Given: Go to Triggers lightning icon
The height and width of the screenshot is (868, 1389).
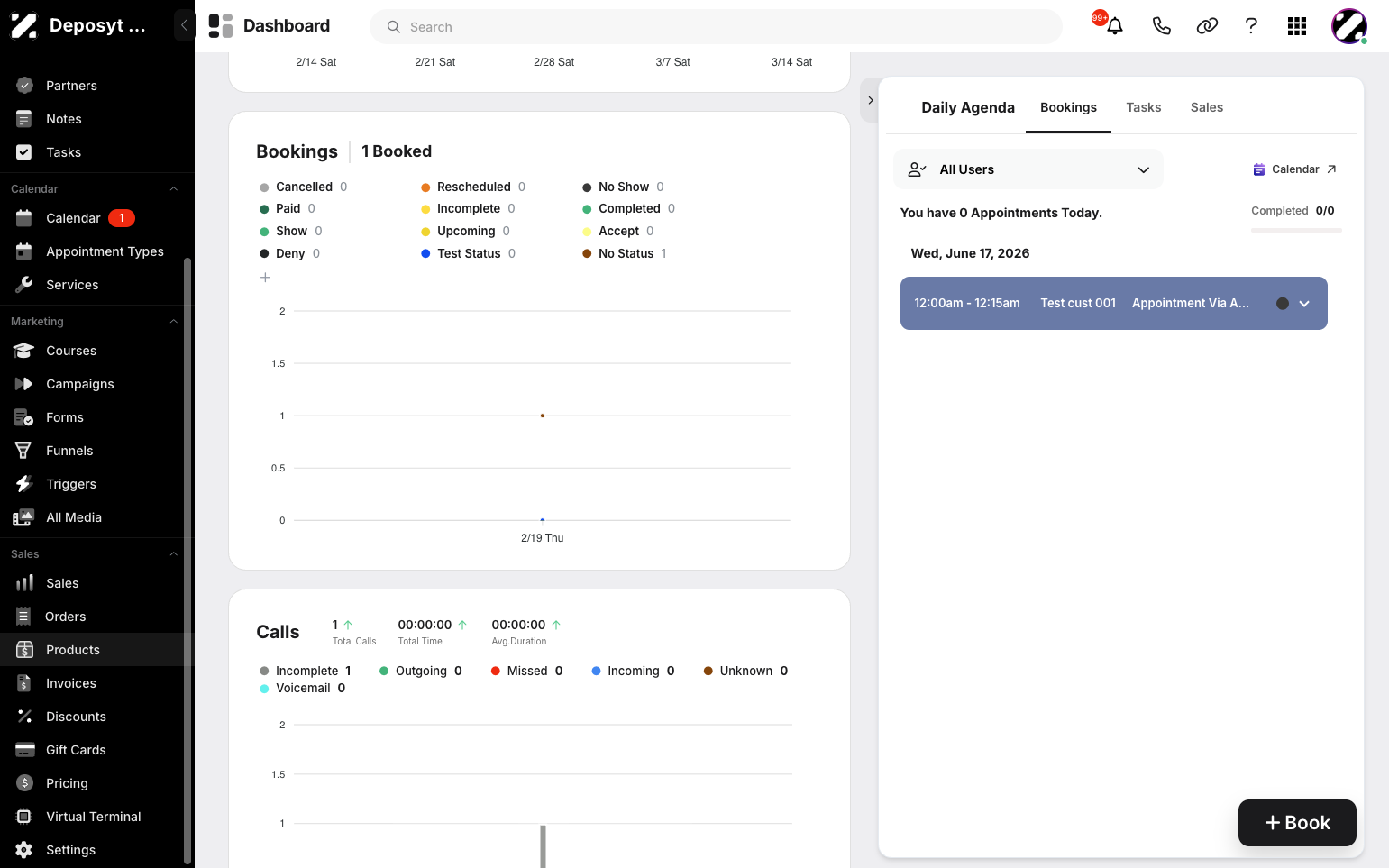Looking at the screenshot, I should [x=24, y=484].
